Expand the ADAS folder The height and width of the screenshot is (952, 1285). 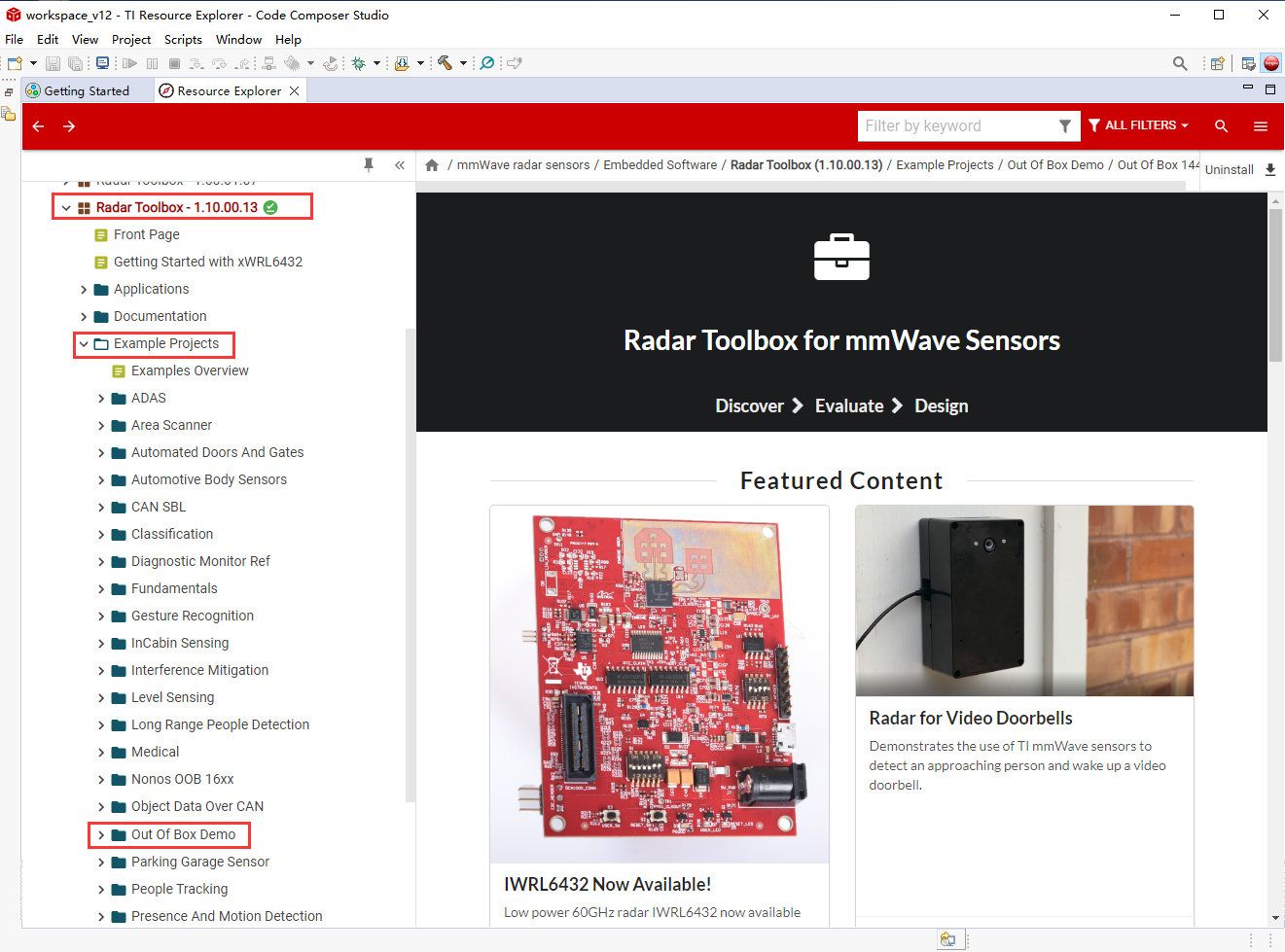[x=101, y=399]
